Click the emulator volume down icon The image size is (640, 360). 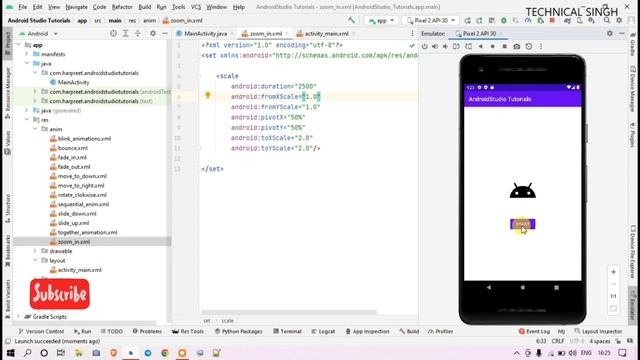pyautogui.click(x=445, y=47)
